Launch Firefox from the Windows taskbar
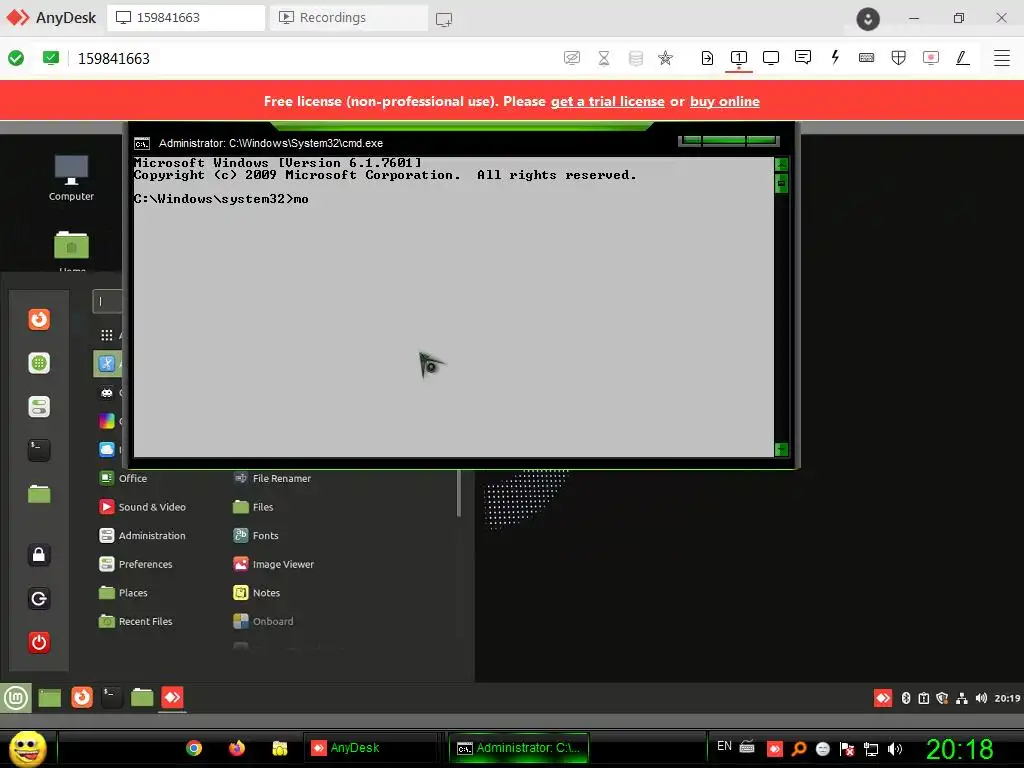 click(x=237, y=748)
